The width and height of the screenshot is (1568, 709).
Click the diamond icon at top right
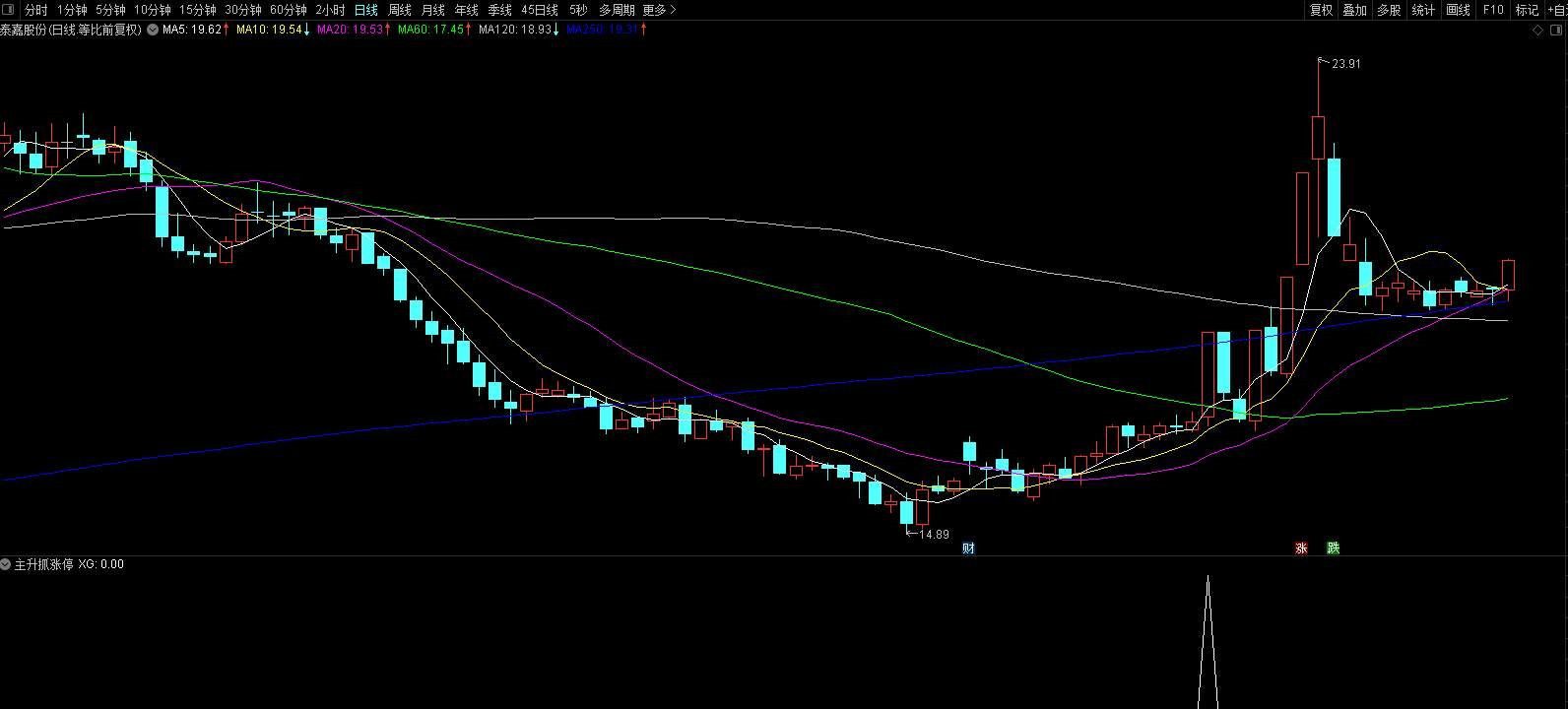(x=1538, y=30)
